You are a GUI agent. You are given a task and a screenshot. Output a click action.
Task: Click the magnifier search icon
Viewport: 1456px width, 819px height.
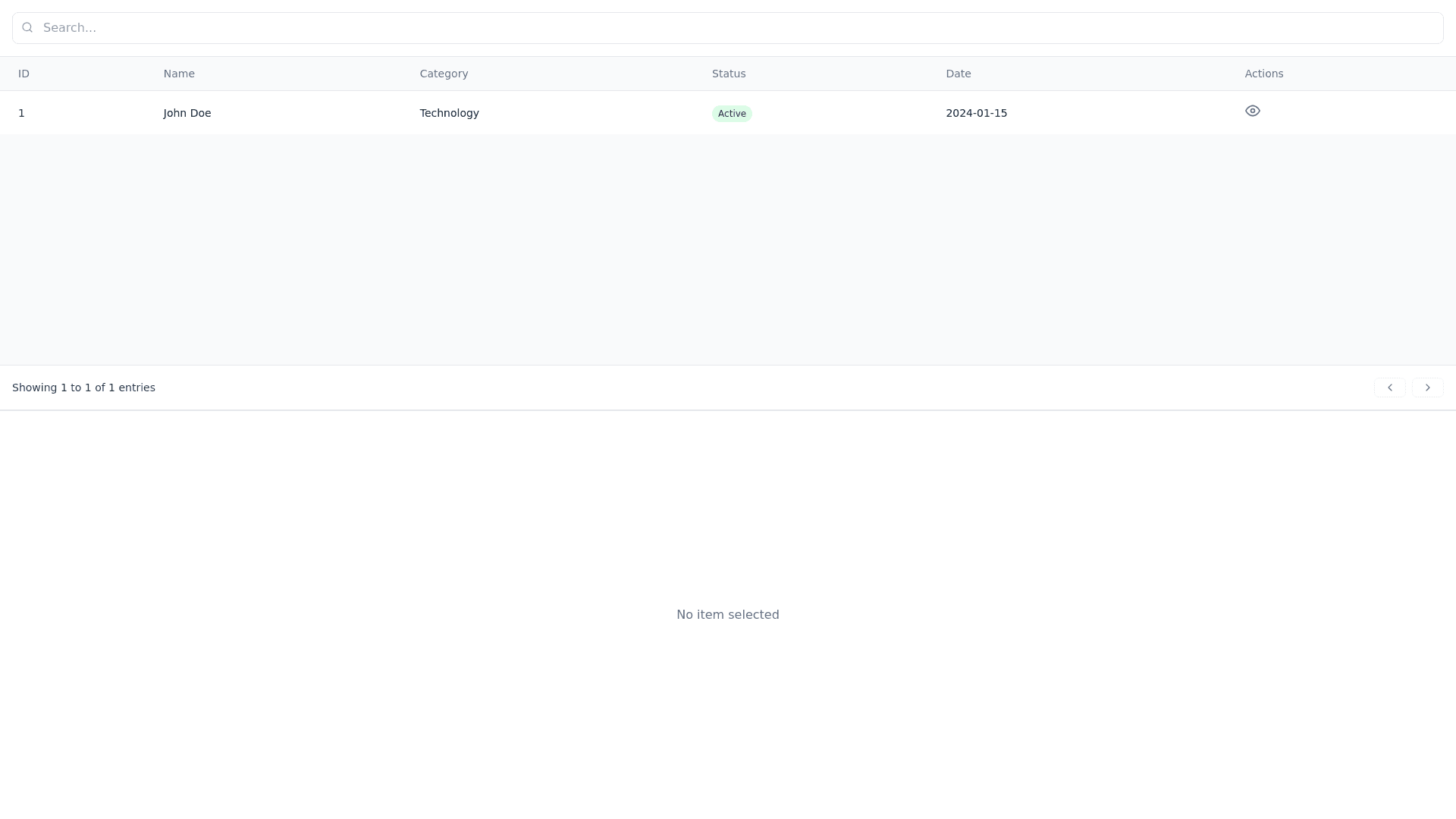[27, 28]
